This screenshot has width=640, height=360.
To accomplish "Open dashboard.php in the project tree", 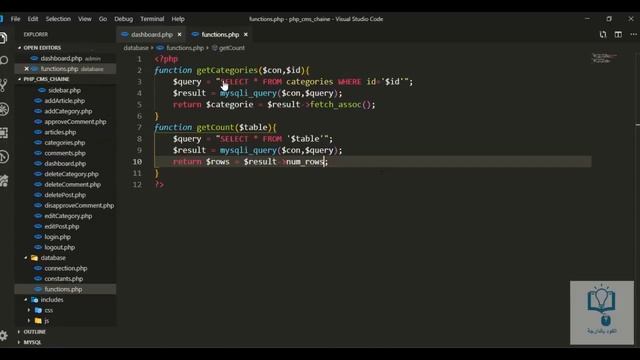I will click(x=65, y=164).
